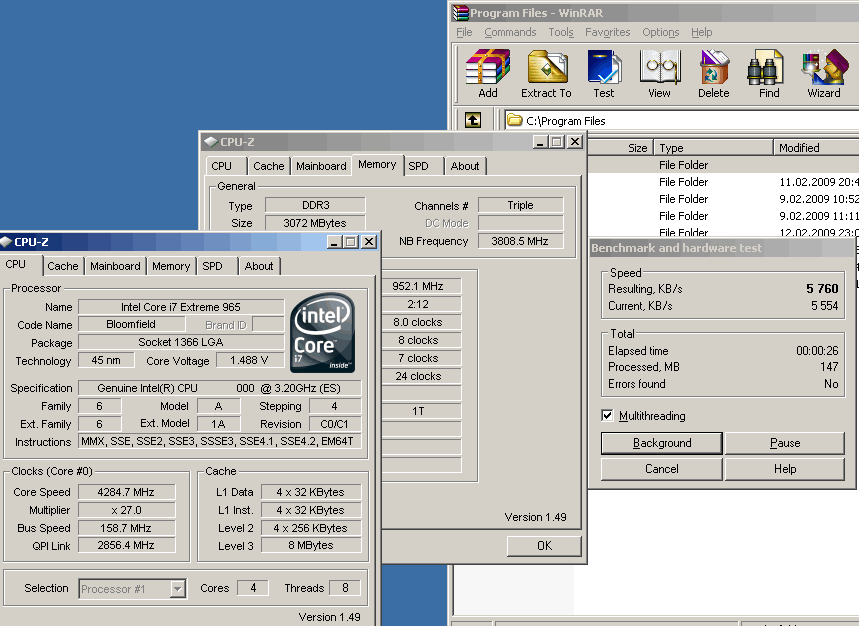Image resolution: width=859 pixels, height=626 pixels.
Task: Cancel the benchmark and hardware test
Action: (662, 469)
